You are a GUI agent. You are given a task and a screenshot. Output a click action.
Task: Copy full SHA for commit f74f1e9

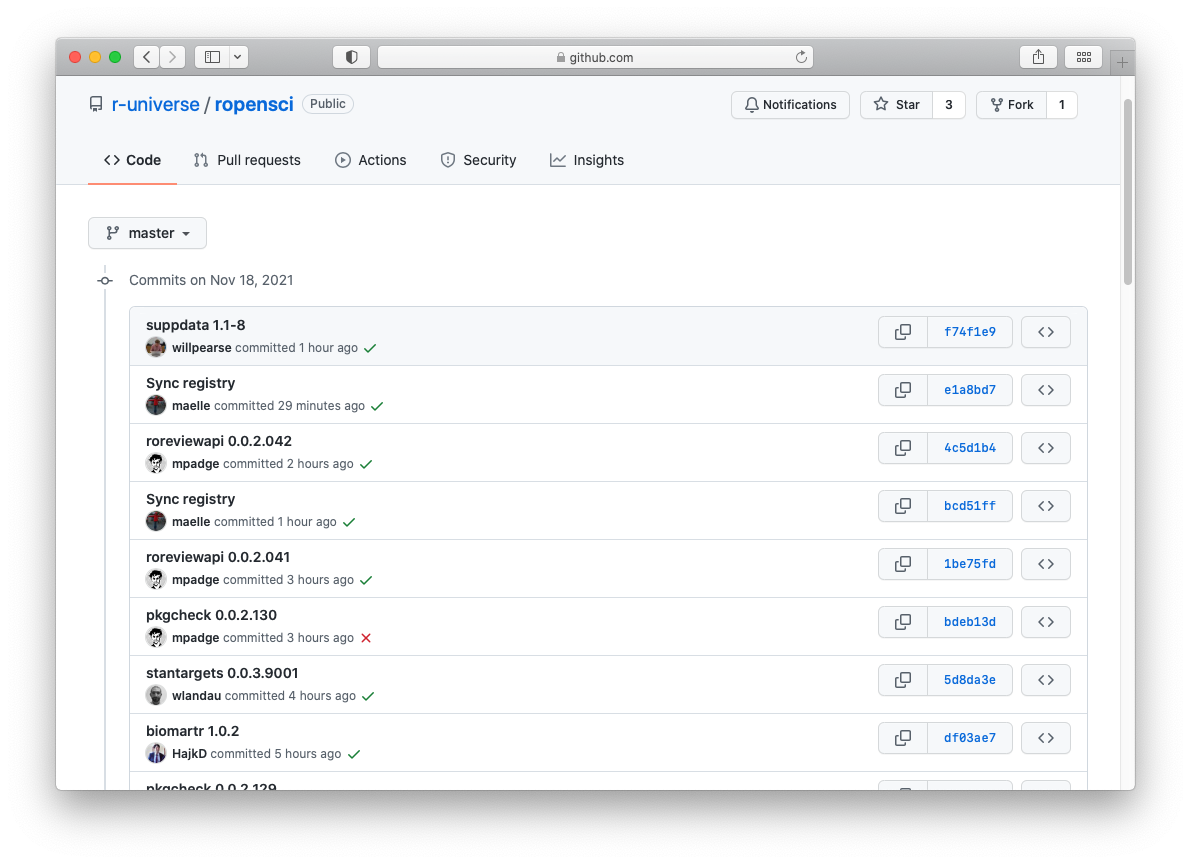(902, 332)
